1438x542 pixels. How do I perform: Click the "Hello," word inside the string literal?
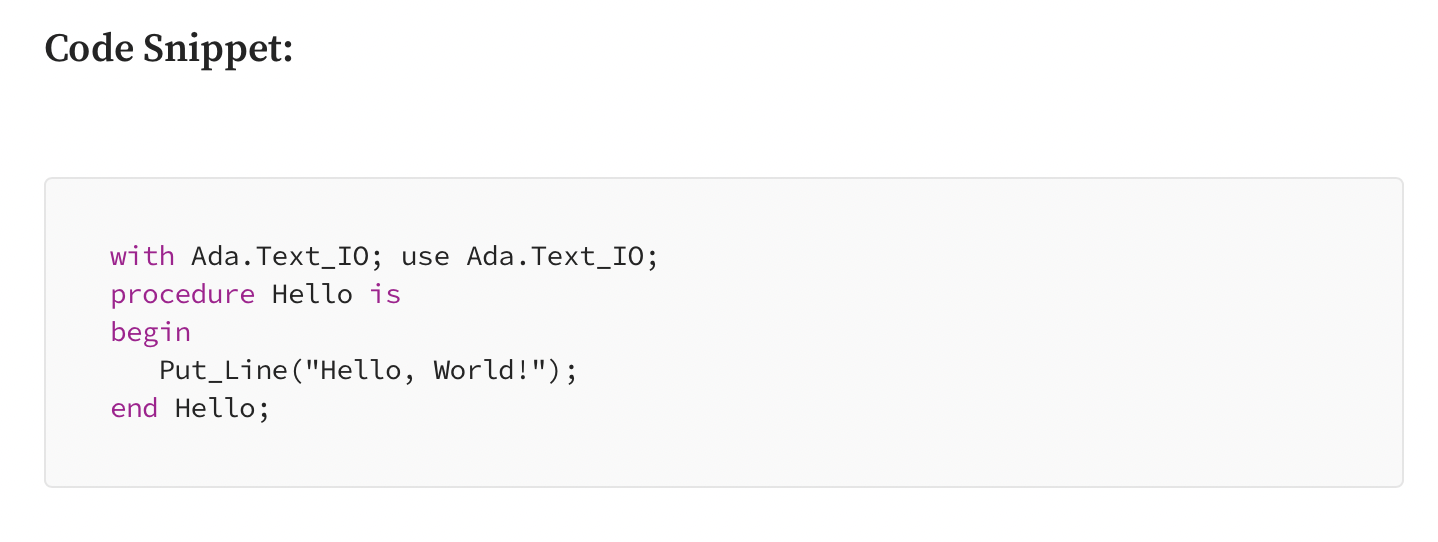pos(369,371)
